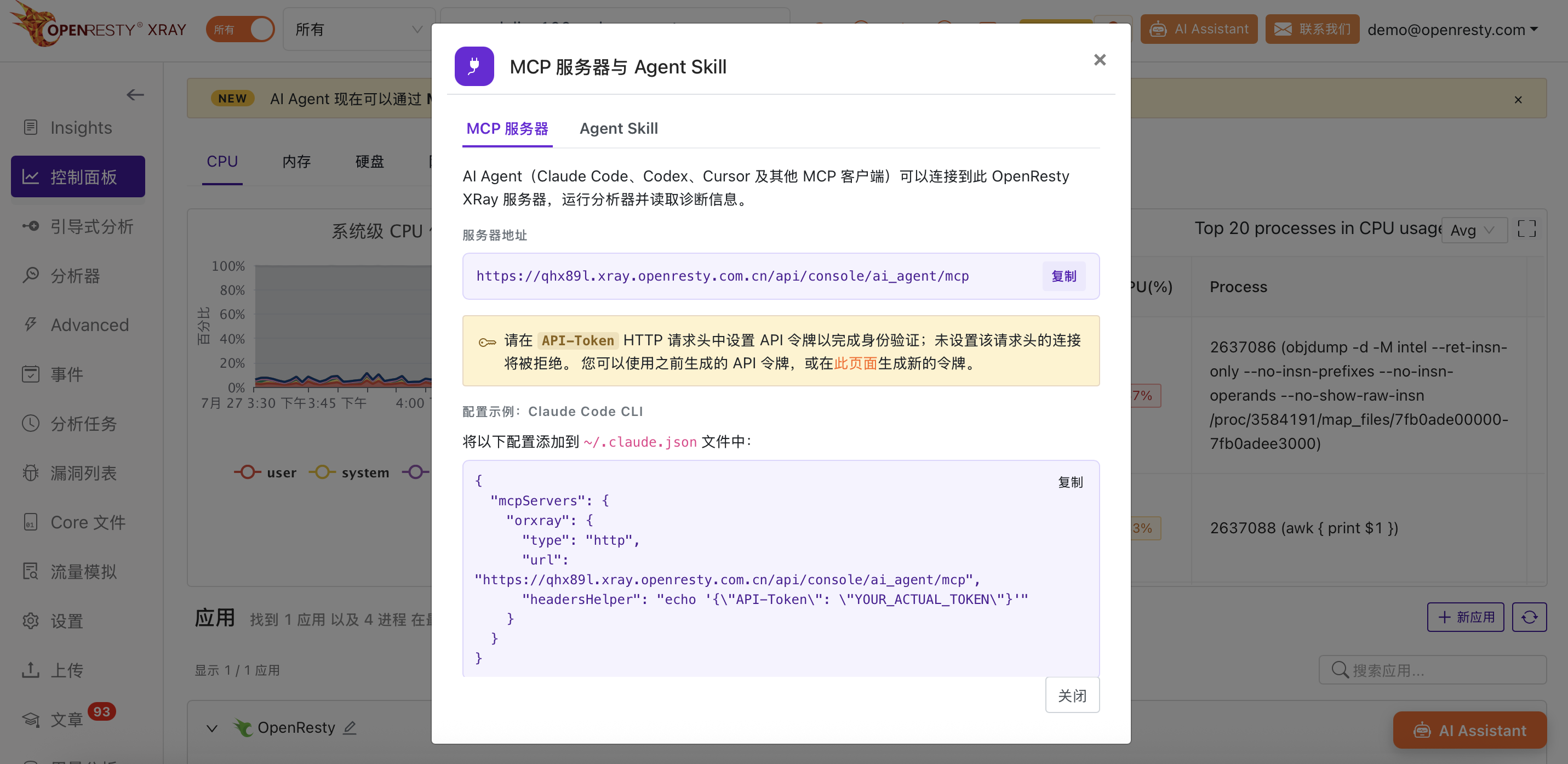The image size is (1568, 764).
Task: Open floating AI Assistant button
Action: click(1469, 731)
